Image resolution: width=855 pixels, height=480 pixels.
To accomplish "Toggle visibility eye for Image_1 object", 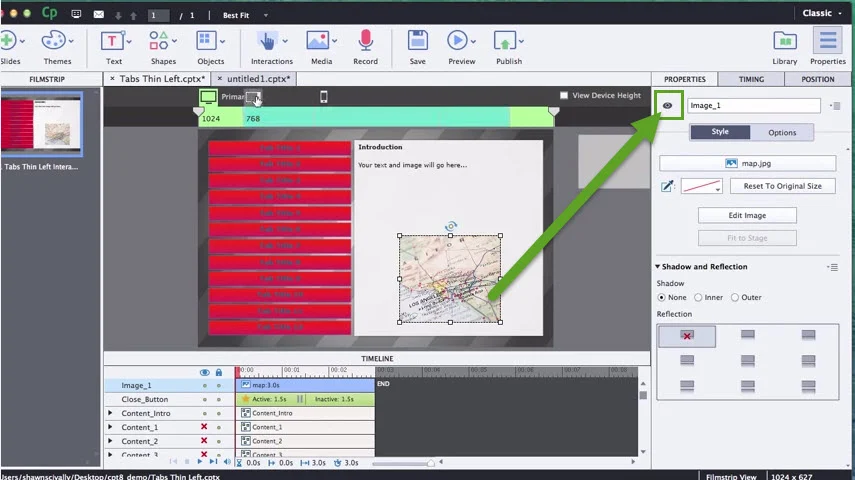I will [x=668, y=105].
